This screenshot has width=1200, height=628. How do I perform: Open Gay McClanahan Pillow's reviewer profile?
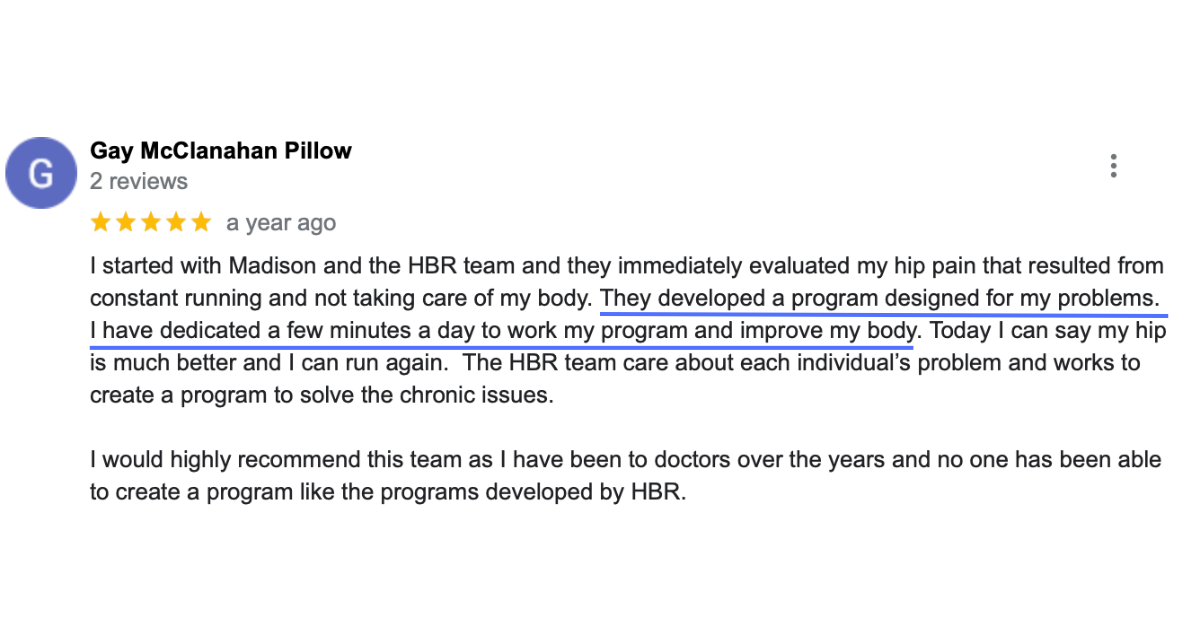coord(221,151)
